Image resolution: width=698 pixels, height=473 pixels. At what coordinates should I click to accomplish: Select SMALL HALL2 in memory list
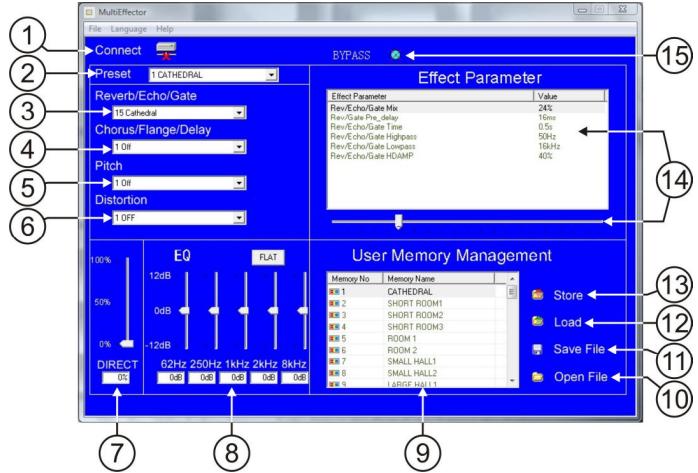(x=412, y=373)
